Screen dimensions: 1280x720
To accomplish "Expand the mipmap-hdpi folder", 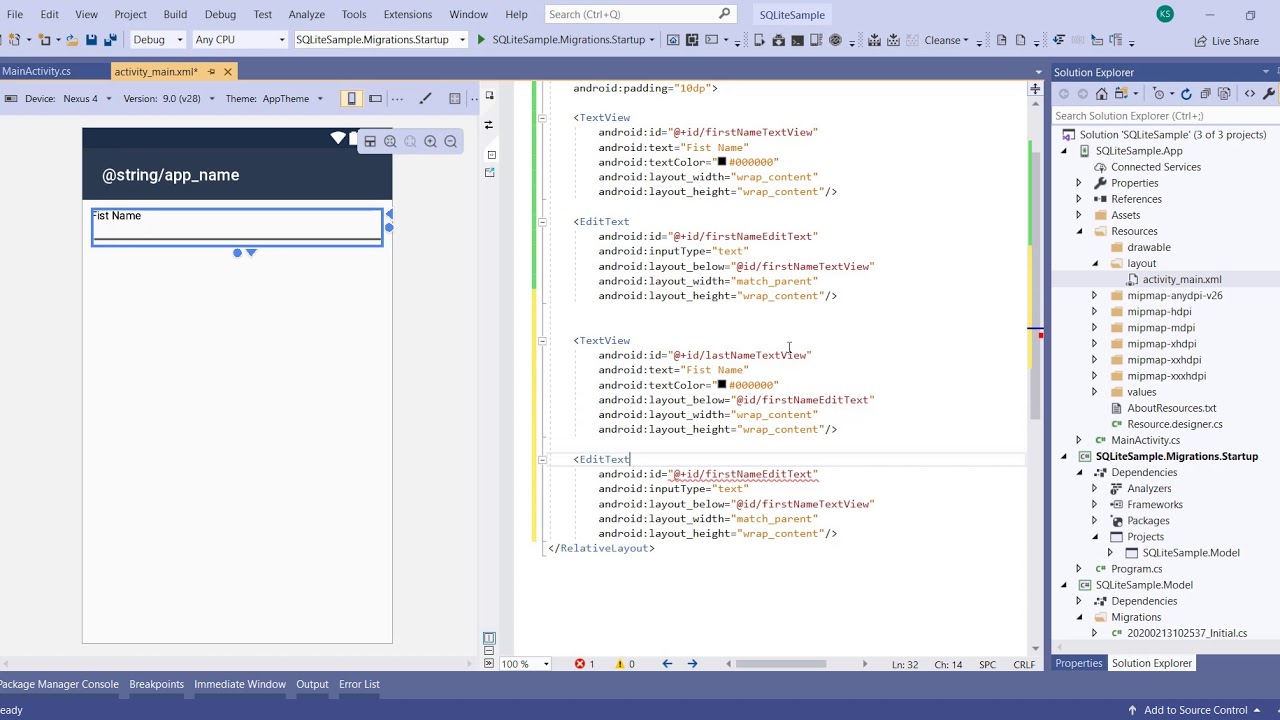I will tap(1094, 311).
